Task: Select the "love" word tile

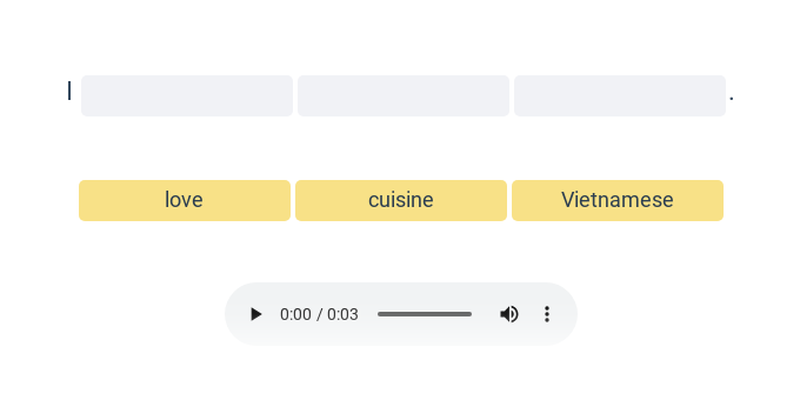Action: tap(184, 200)
